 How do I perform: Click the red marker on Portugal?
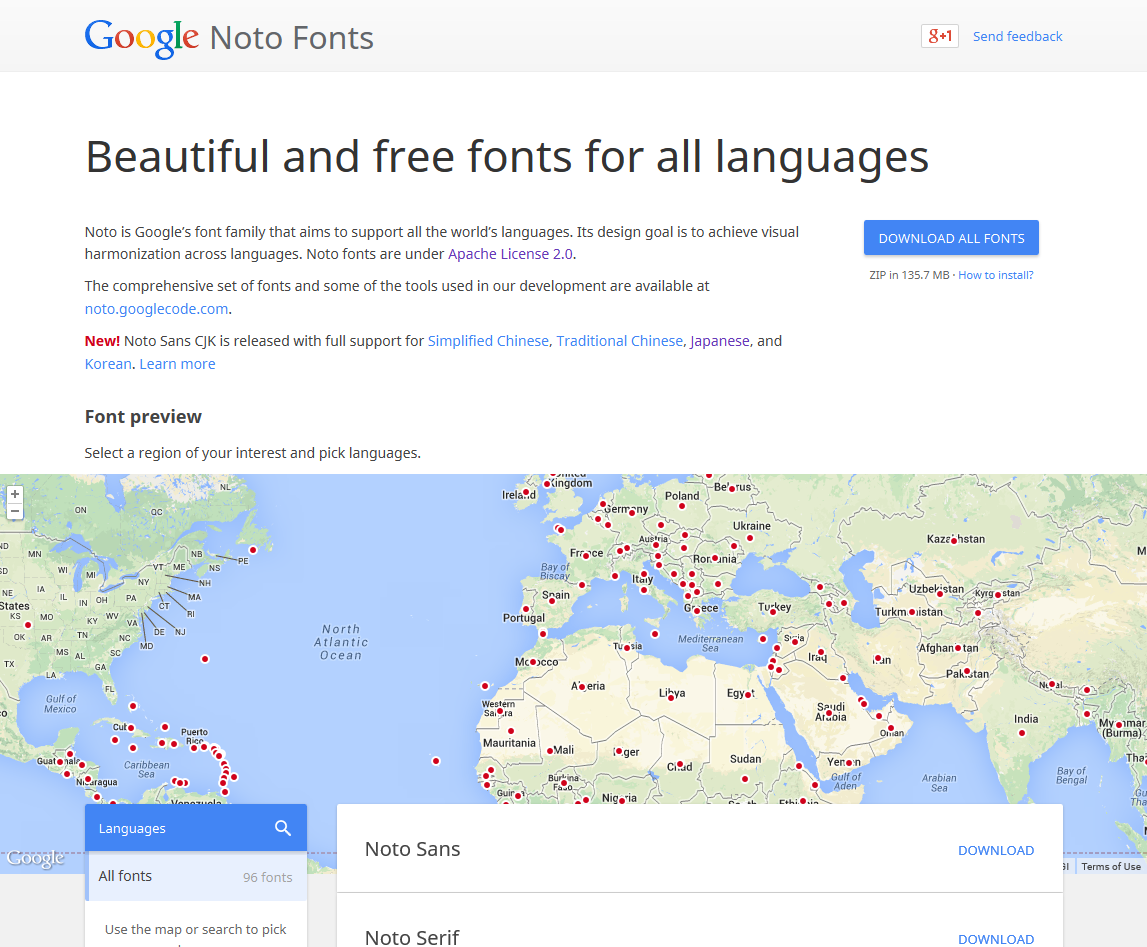click(x=526, y=609)
